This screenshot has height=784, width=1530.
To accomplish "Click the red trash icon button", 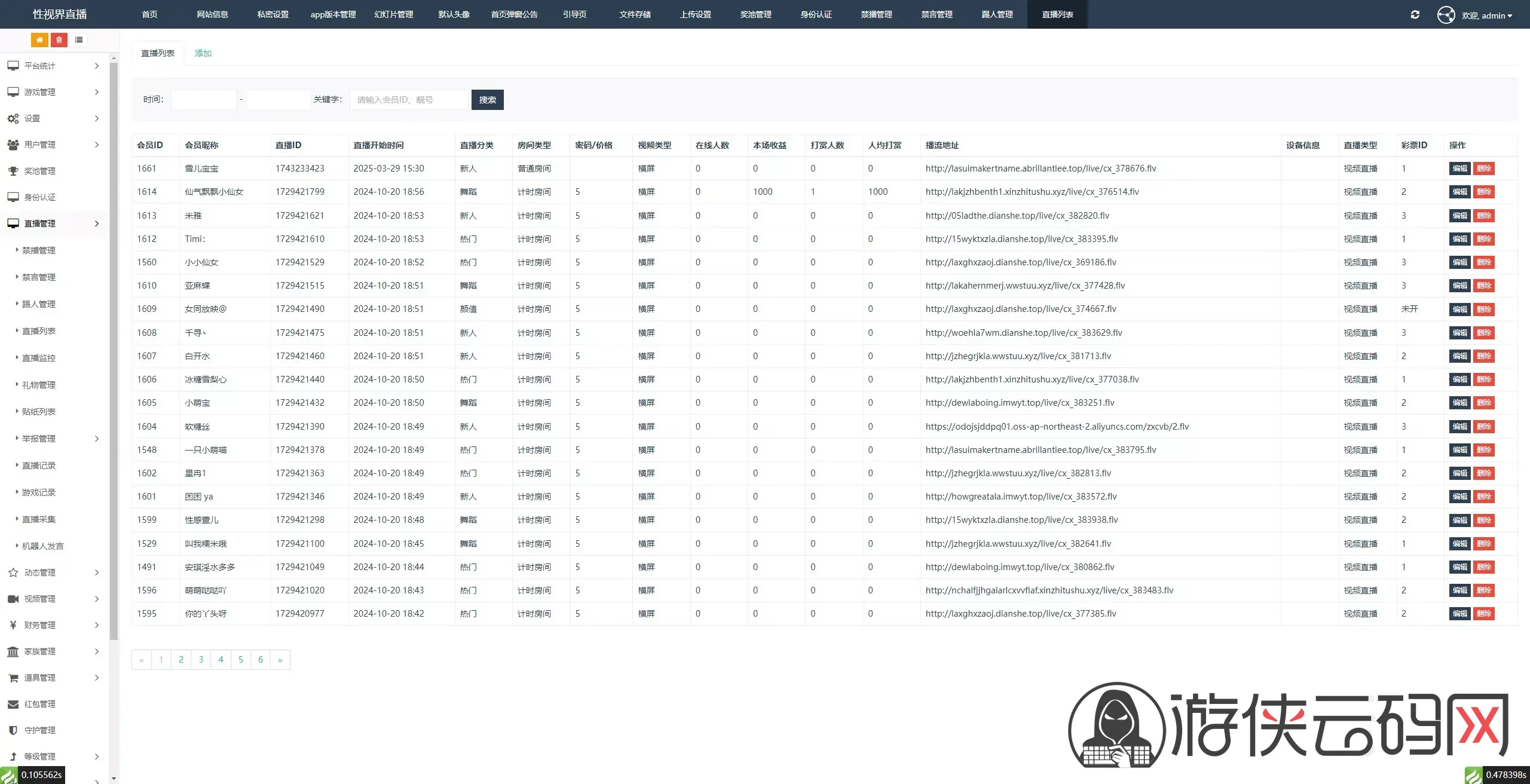I will [x=59, y=40].
